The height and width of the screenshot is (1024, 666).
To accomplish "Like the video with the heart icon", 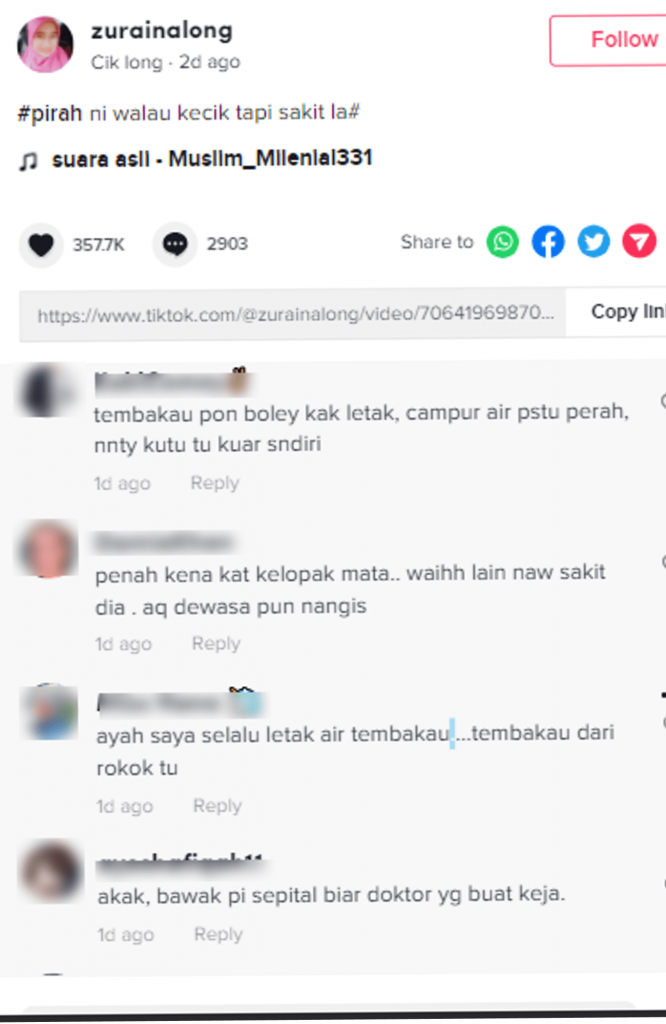I will pyautogui.click(x=40, y=245).
